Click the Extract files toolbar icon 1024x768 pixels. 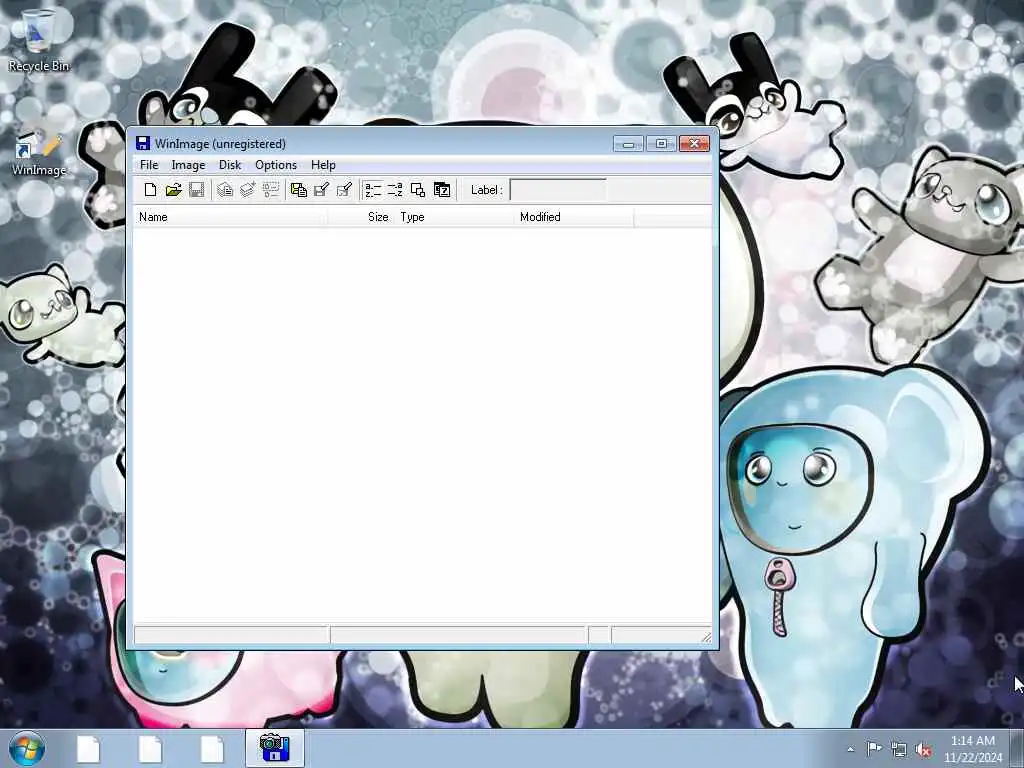(225, 190)
